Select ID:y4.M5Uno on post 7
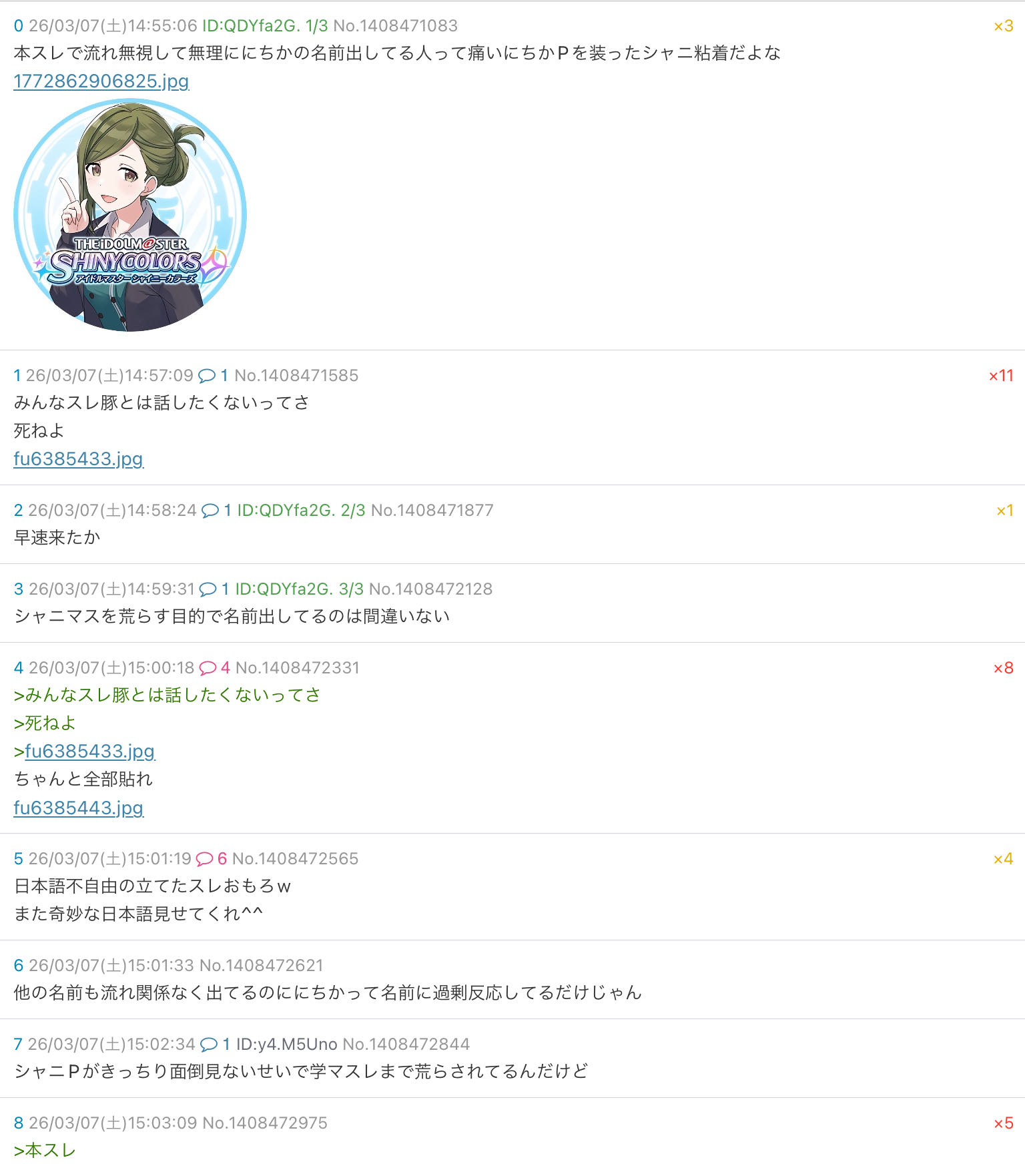Screen dimensions: 1025x1176 point(287,1045)
